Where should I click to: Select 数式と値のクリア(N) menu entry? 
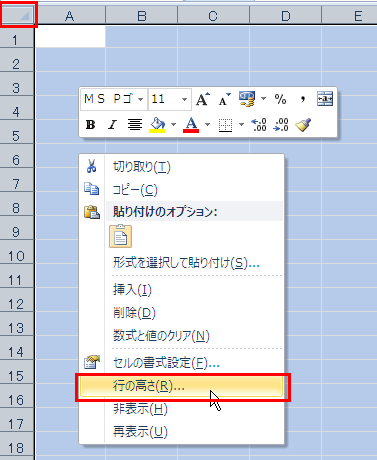(181, 336)
